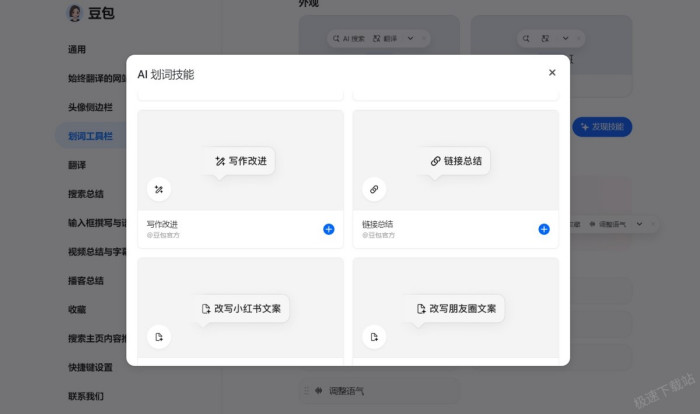700x414 pixels.
Task: Click the 豆包 avatar logo
Action: (75, 13)
